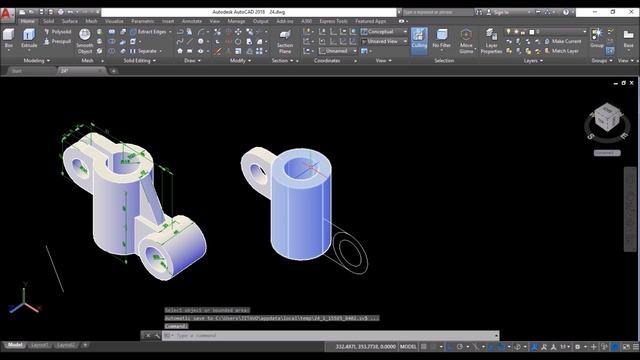Click the layer color swatch
Viewport: 640px width, 360px height.
(x=532, y=31)
